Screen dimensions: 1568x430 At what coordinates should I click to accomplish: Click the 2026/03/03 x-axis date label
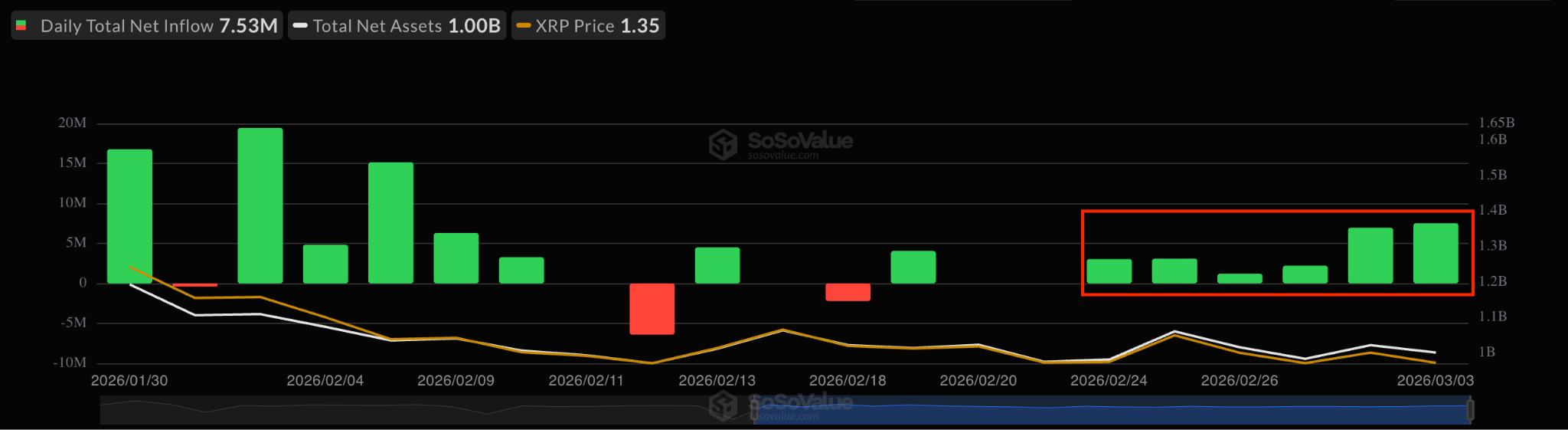(1435, 380)
